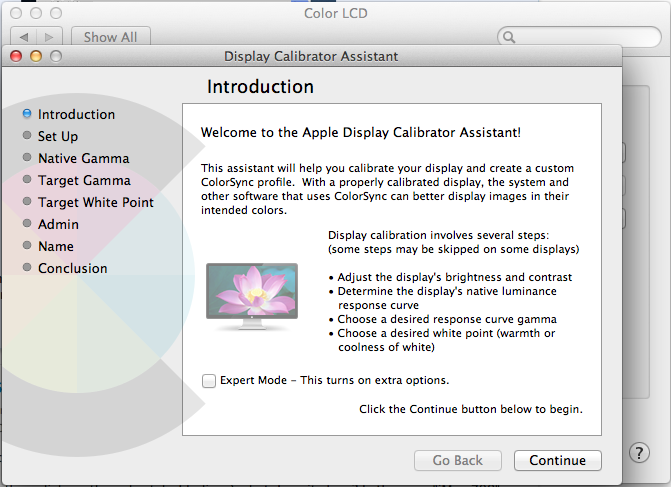Click the Native Gamma step bullet
671x487 pixels.
pos(26,158)
